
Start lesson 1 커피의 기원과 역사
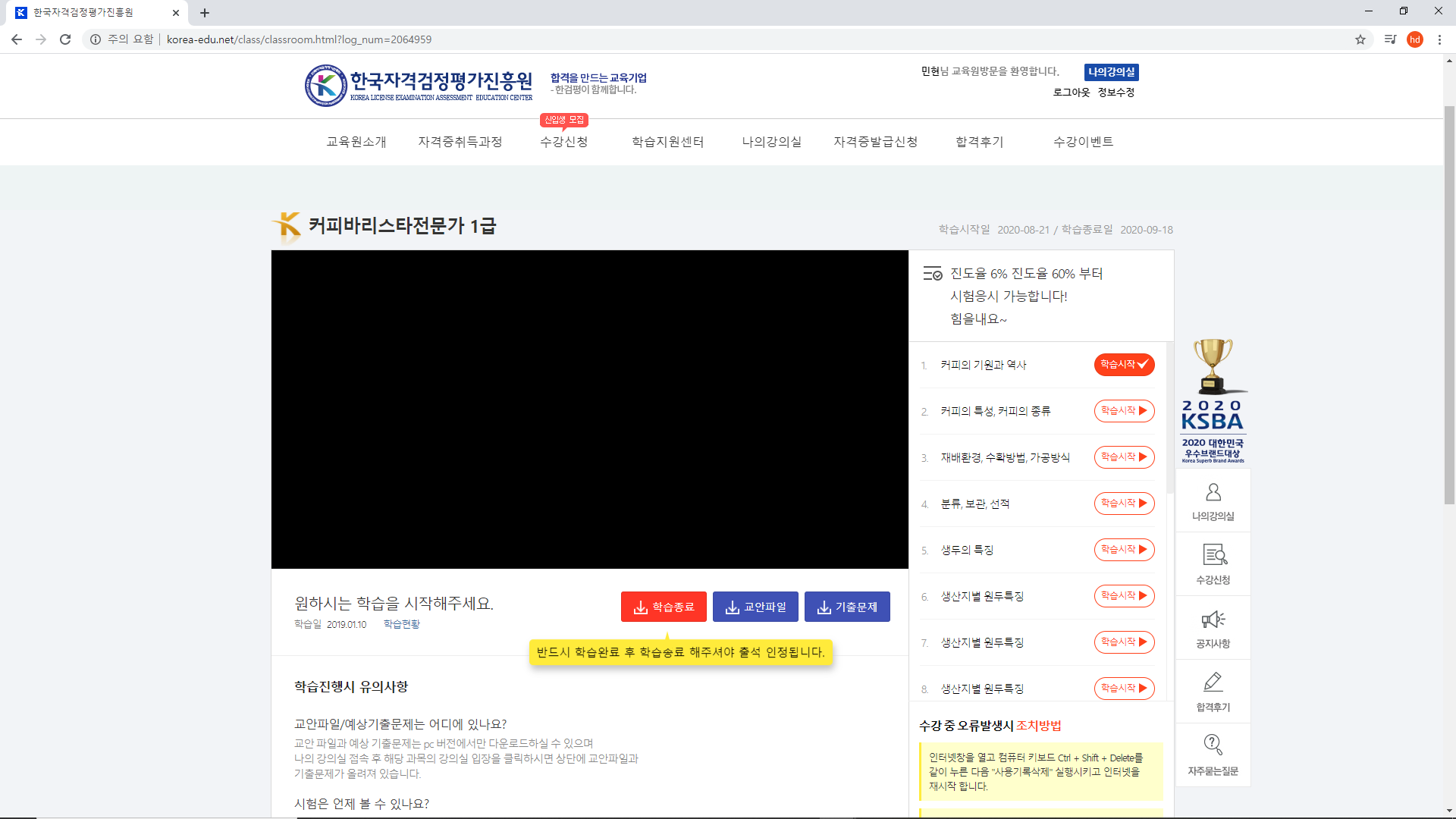(1124, 365)
